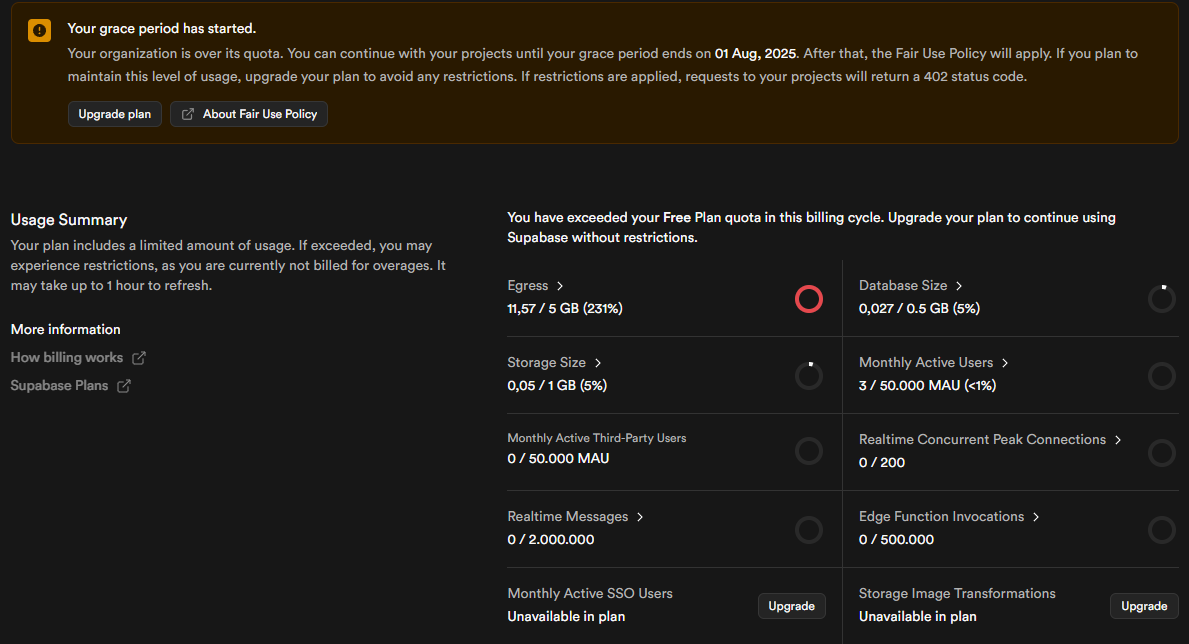Click the Edge Function Invocations usage ring
The image size is (1189, 644).
(1161, 529)
